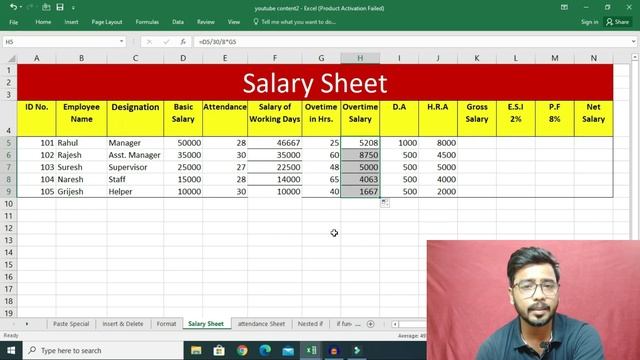Open the Page Layout ribbon tab
This screenshot has width=640, height=360.
point(107,22)
